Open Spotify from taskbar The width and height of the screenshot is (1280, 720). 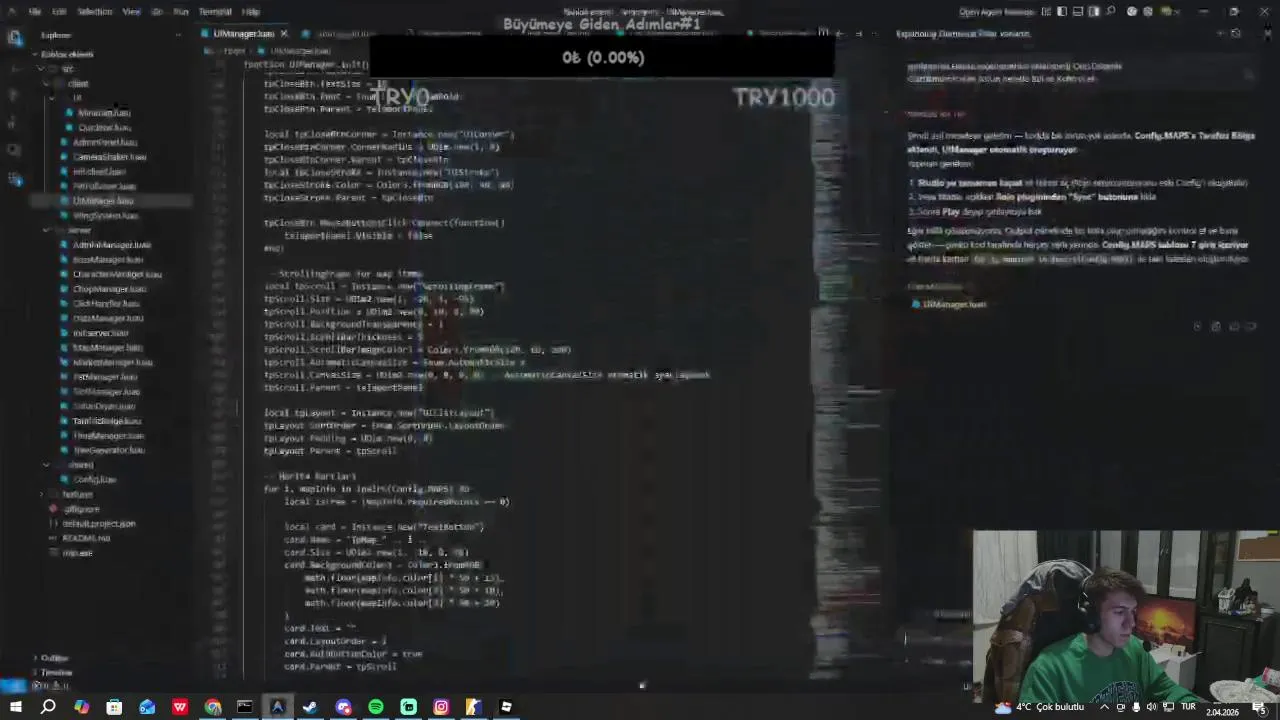coord(375,707)
